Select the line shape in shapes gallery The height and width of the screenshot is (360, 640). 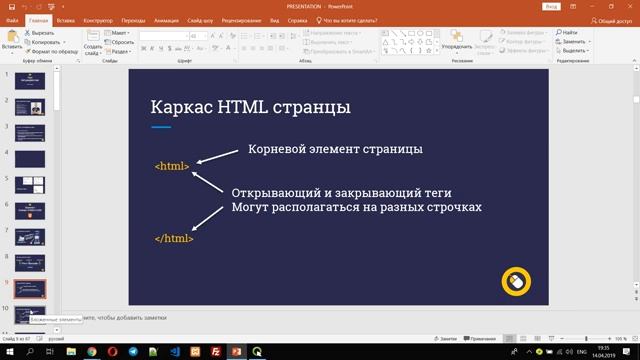(394, 33)
